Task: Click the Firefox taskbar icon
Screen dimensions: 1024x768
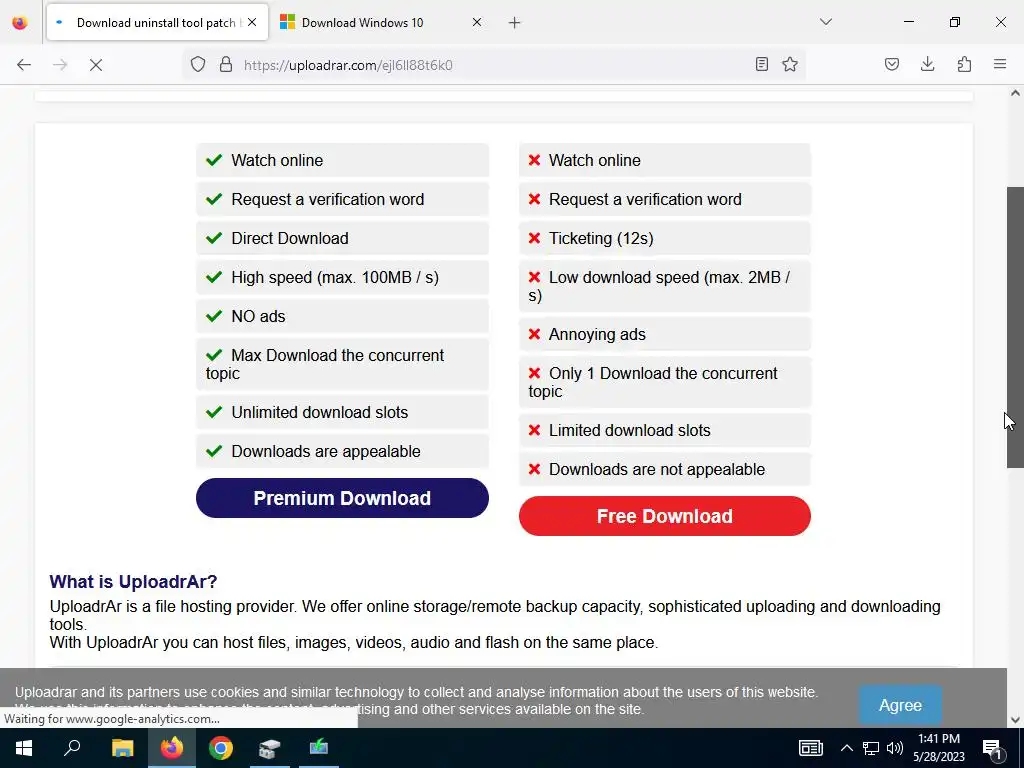Action: pyautogui.click(x=172, y=748)
